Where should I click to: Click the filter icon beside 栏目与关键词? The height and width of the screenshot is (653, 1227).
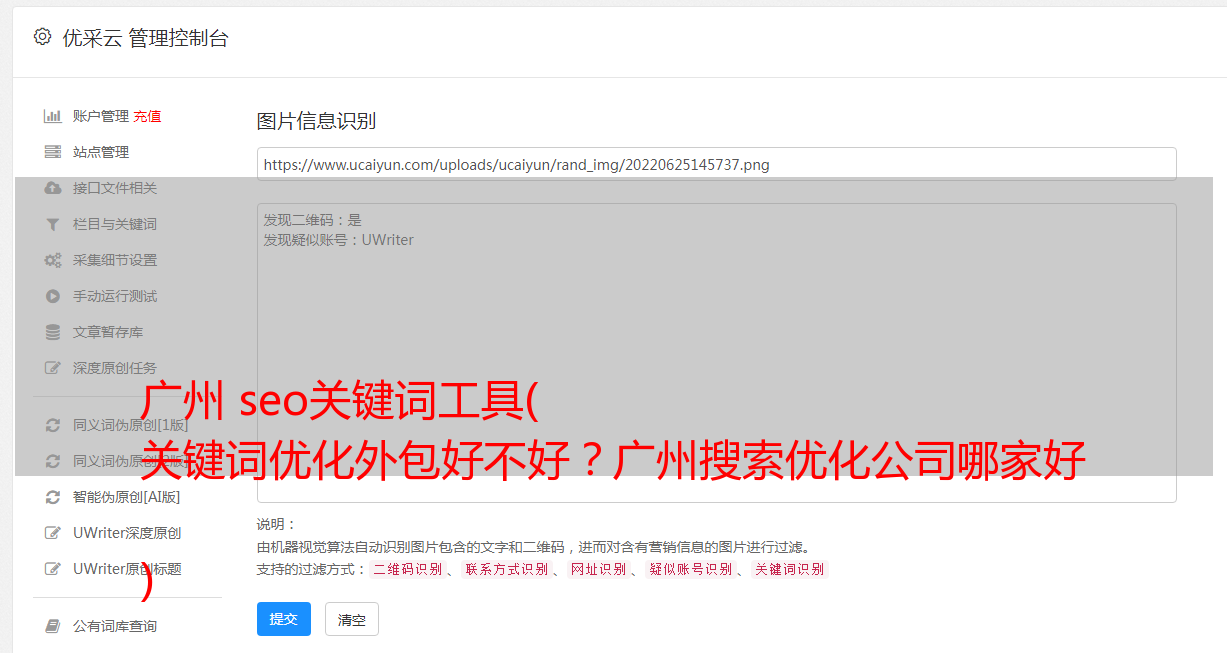(x=53, y=224)
